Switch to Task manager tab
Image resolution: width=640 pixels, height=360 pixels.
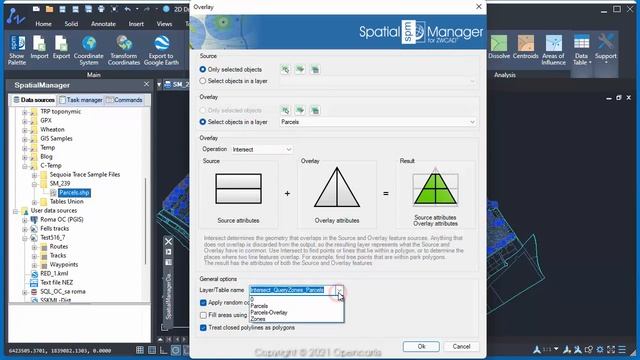81,100
